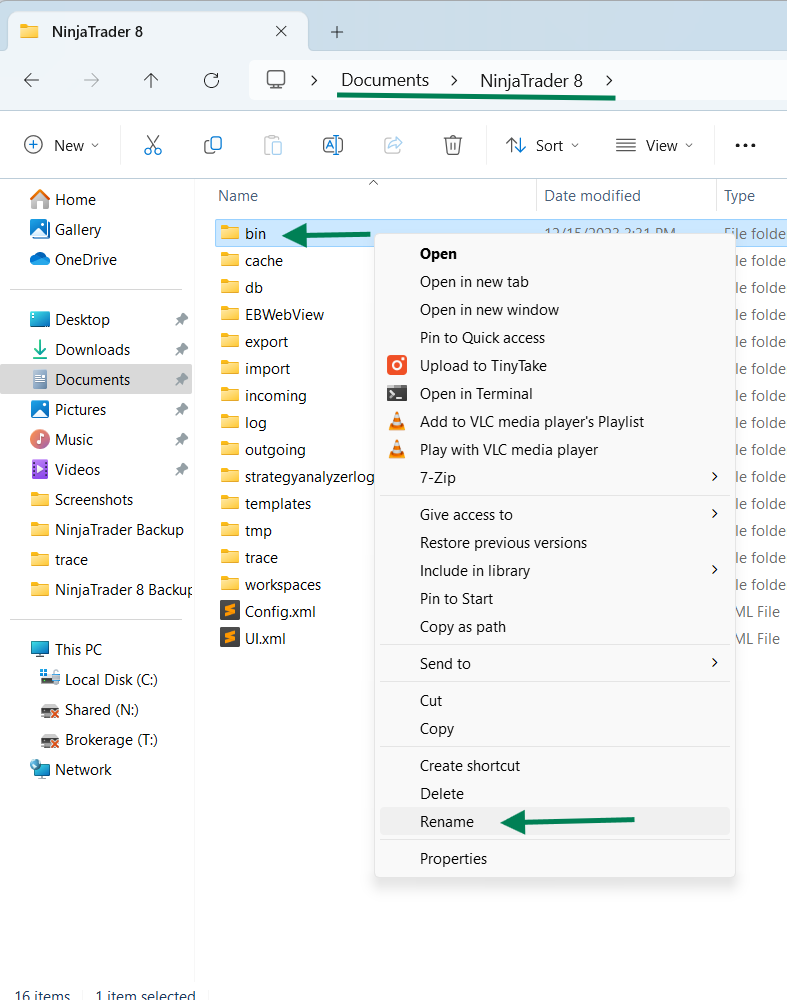This screenshot has height=1000, width=787.
Task: Select the cache folder
Action: coord(251,260)
